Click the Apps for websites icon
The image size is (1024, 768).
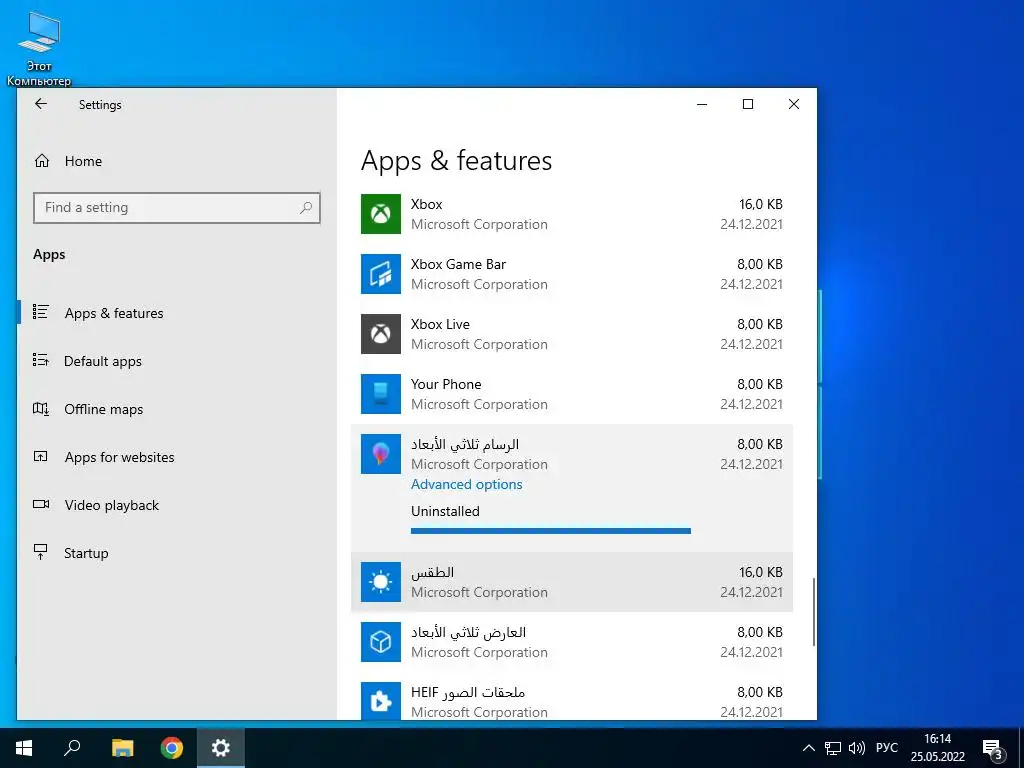40,456
